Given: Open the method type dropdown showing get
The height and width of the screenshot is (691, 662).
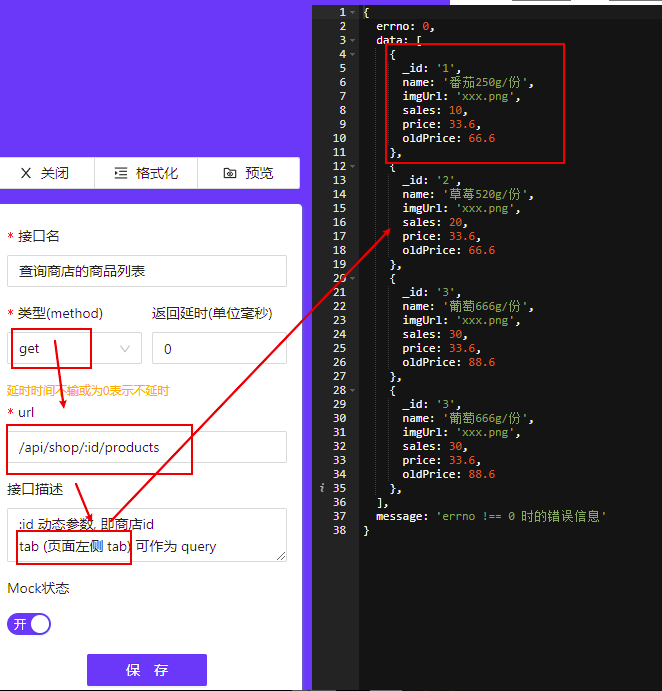Looking at the screenshot, I should tap(74, 348).
